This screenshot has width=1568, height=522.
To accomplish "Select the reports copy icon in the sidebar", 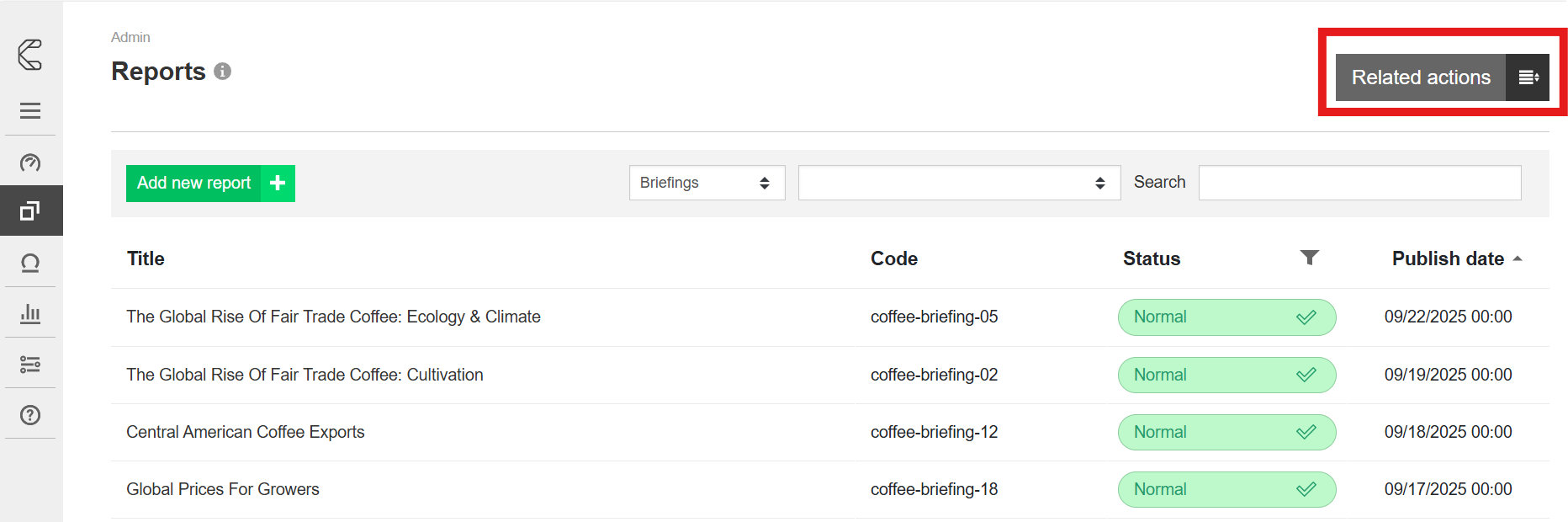I will (30, 210).
